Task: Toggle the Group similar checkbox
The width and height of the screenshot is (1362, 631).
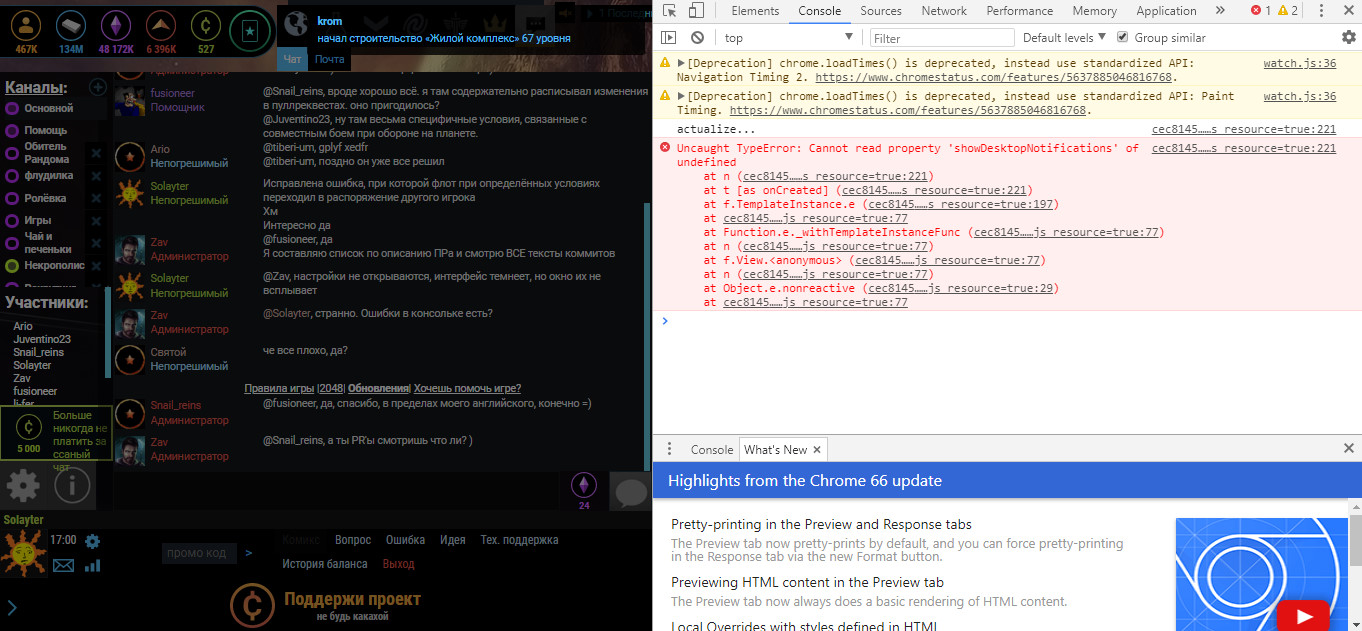Action: [1122, 38]
